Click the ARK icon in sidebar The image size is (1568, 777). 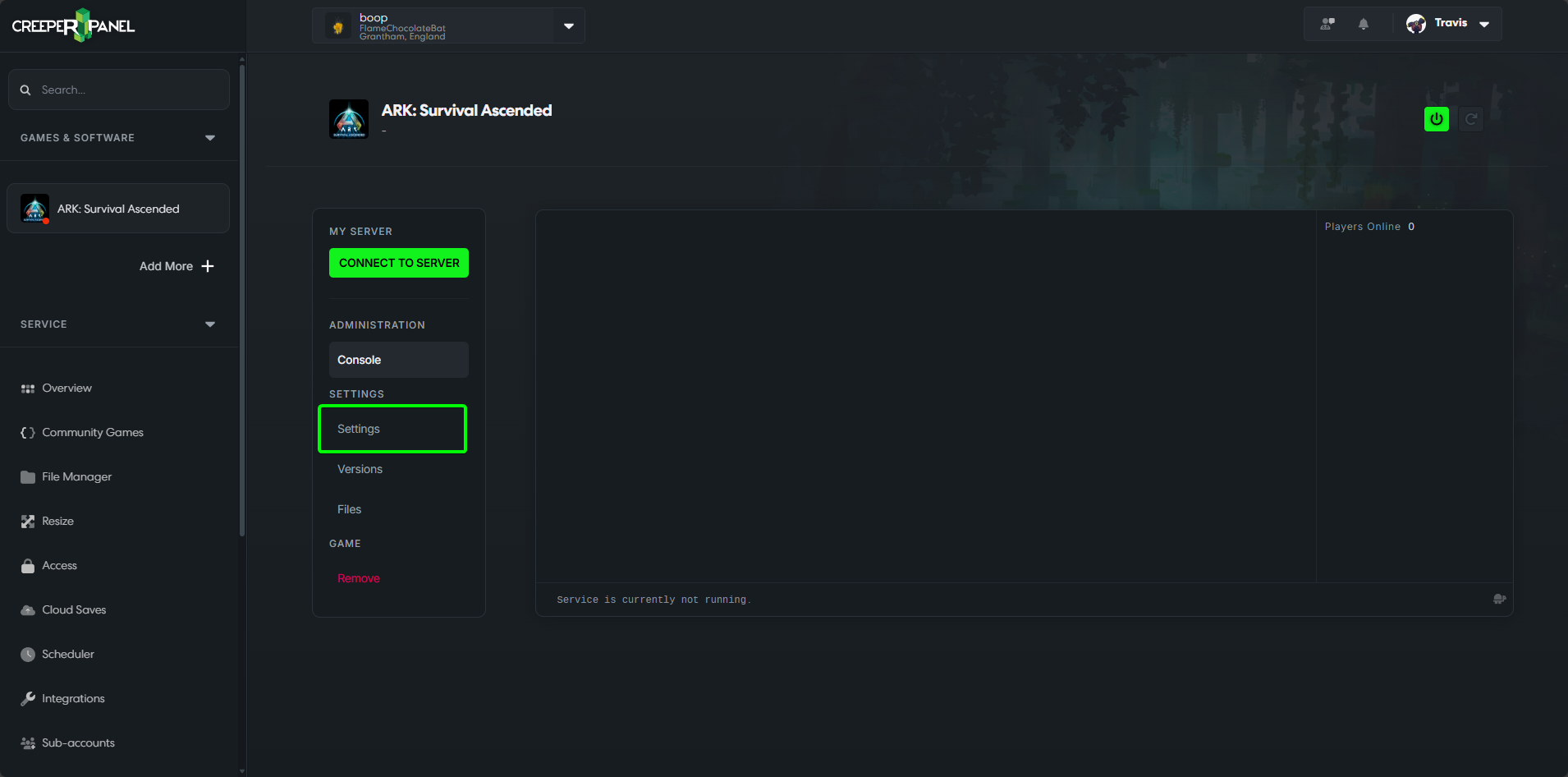point(34,209)
